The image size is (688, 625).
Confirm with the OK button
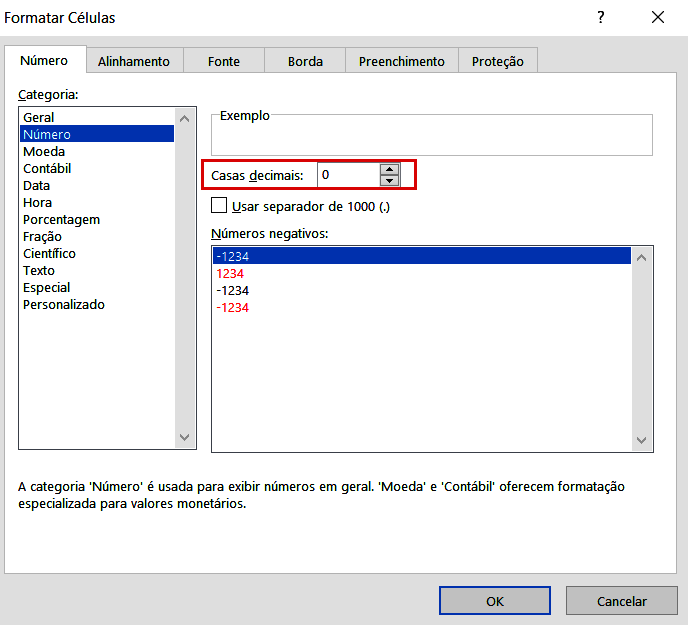[x=494, y=601]
